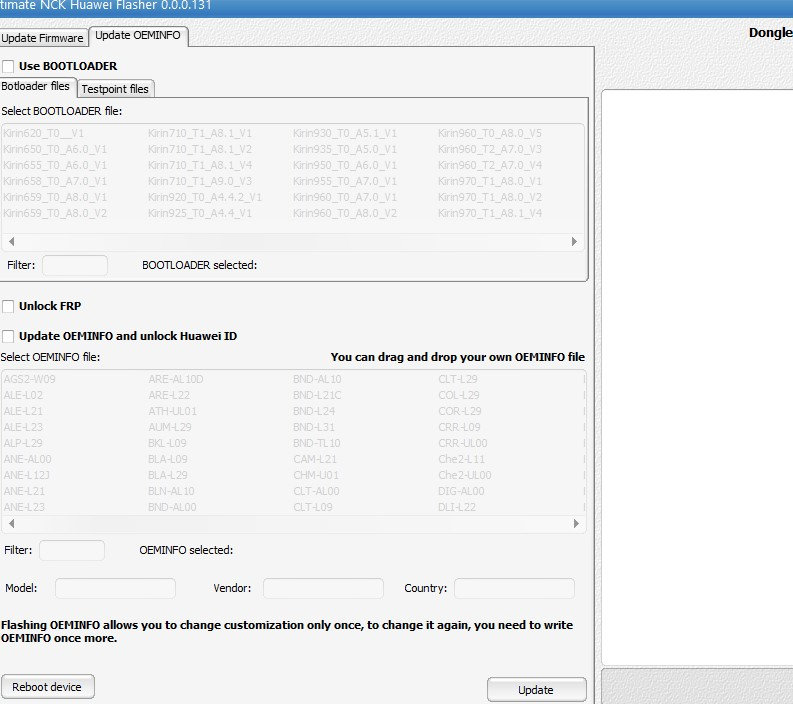Select OEMINFO file ARE-L22
This screenshot has height=704, width=793.
169,395
